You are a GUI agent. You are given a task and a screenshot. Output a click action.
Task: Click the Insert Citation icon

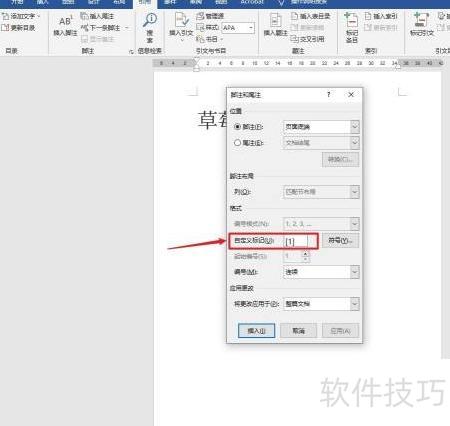coord(182,20)
